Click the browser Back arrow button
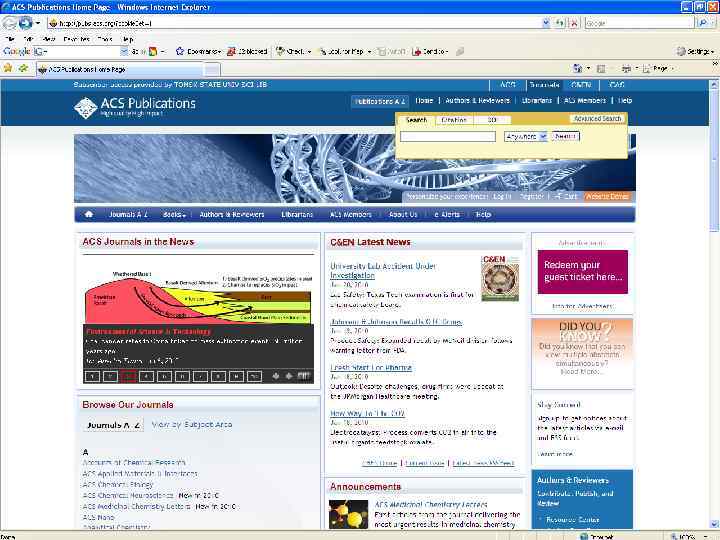 pos(10,22)
